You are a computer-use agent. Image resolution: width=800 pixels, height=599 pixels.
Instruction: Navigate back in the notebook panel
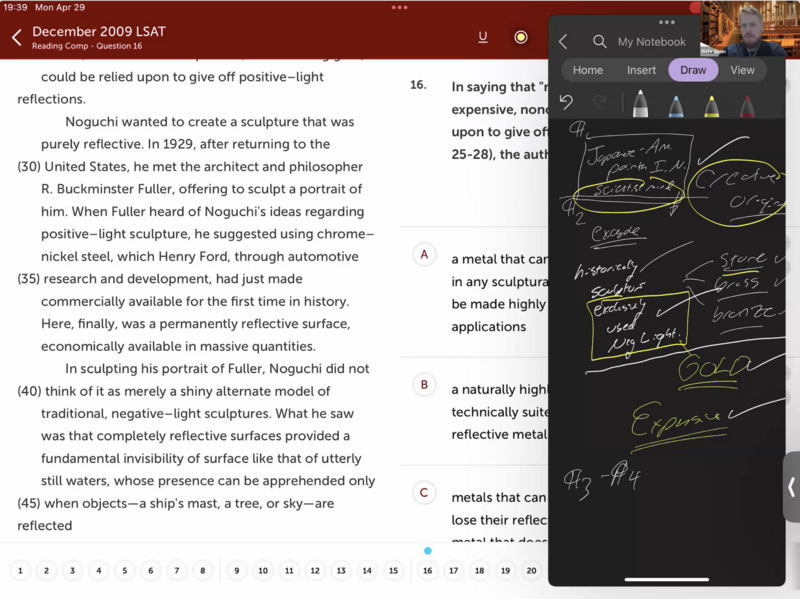(x=563, y=42)
